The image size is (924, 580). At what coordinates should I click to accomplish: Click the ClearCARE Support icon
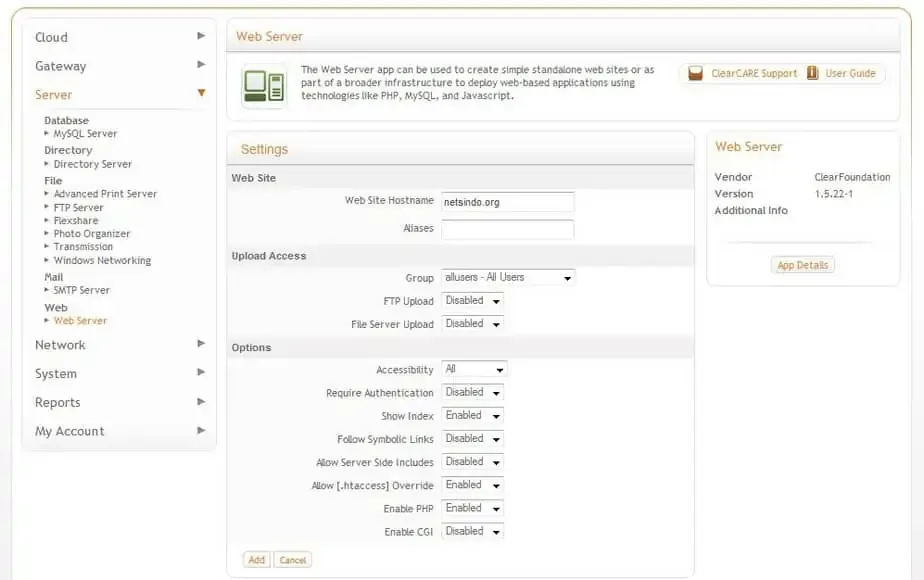click(695, 73)
